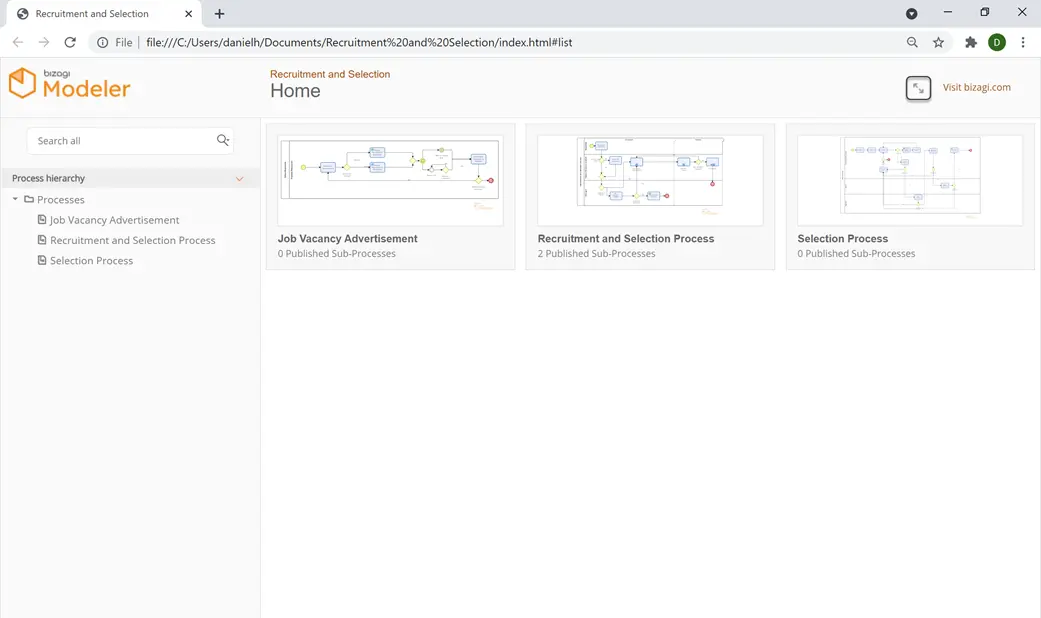Open the browser extensions puzzle icon
The width and height of the screenshot is (1041, 618).
click(x=971, y=42)
